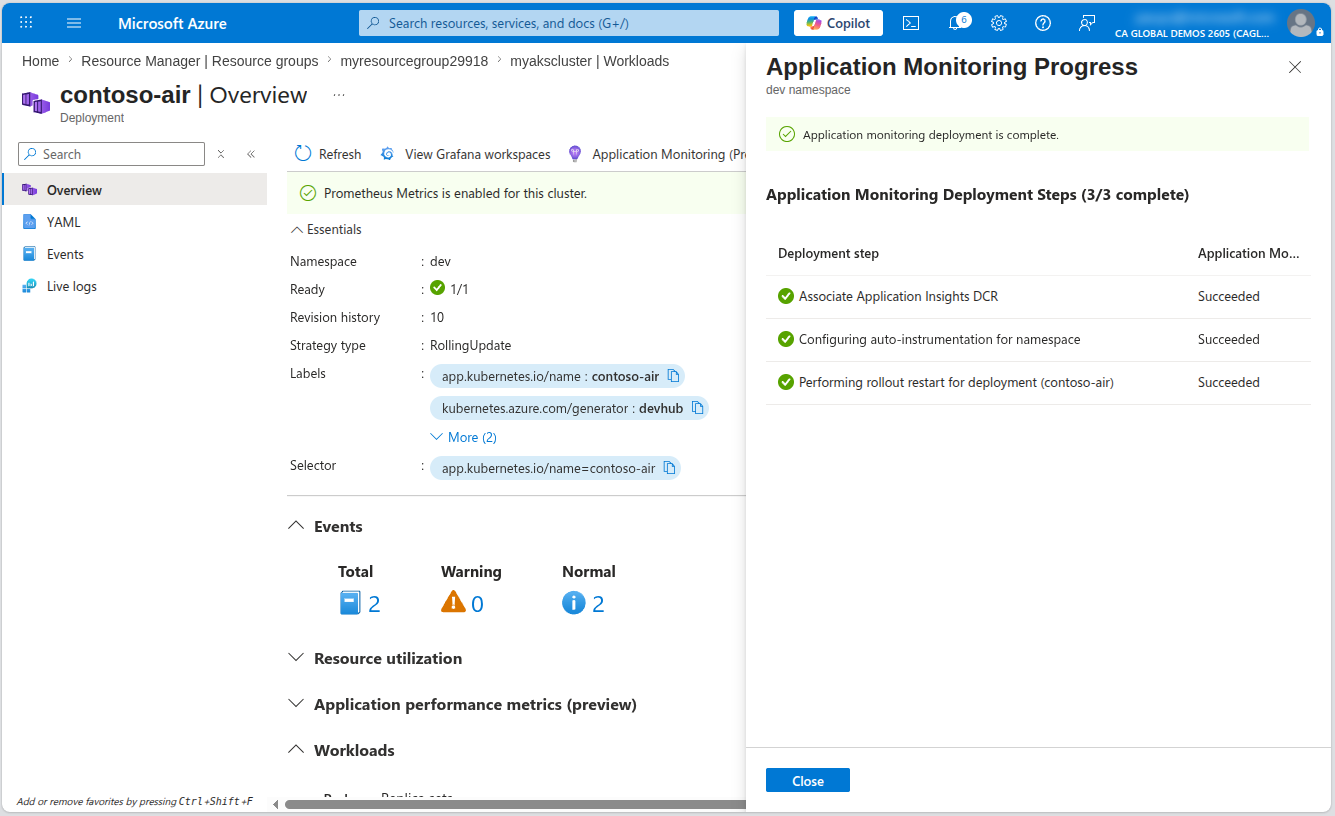Click the Application monitoring deployment is complete message

click(930, 134)
